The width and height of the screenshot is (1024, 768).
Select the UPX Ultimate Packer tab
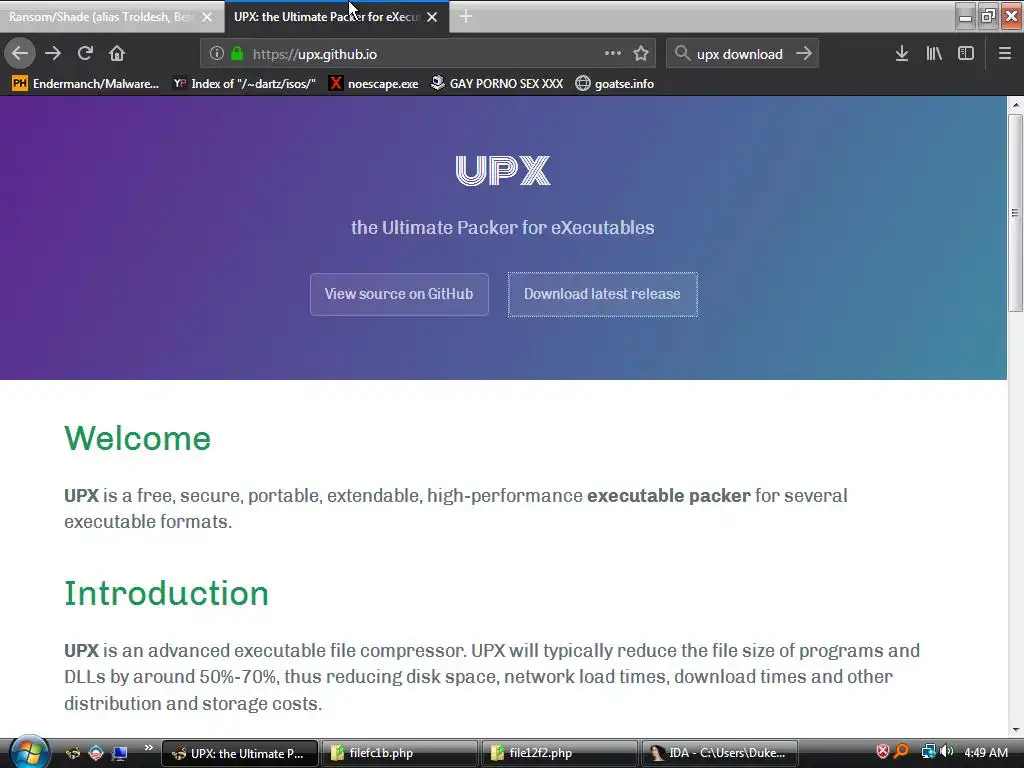click(x=326, y=17)
